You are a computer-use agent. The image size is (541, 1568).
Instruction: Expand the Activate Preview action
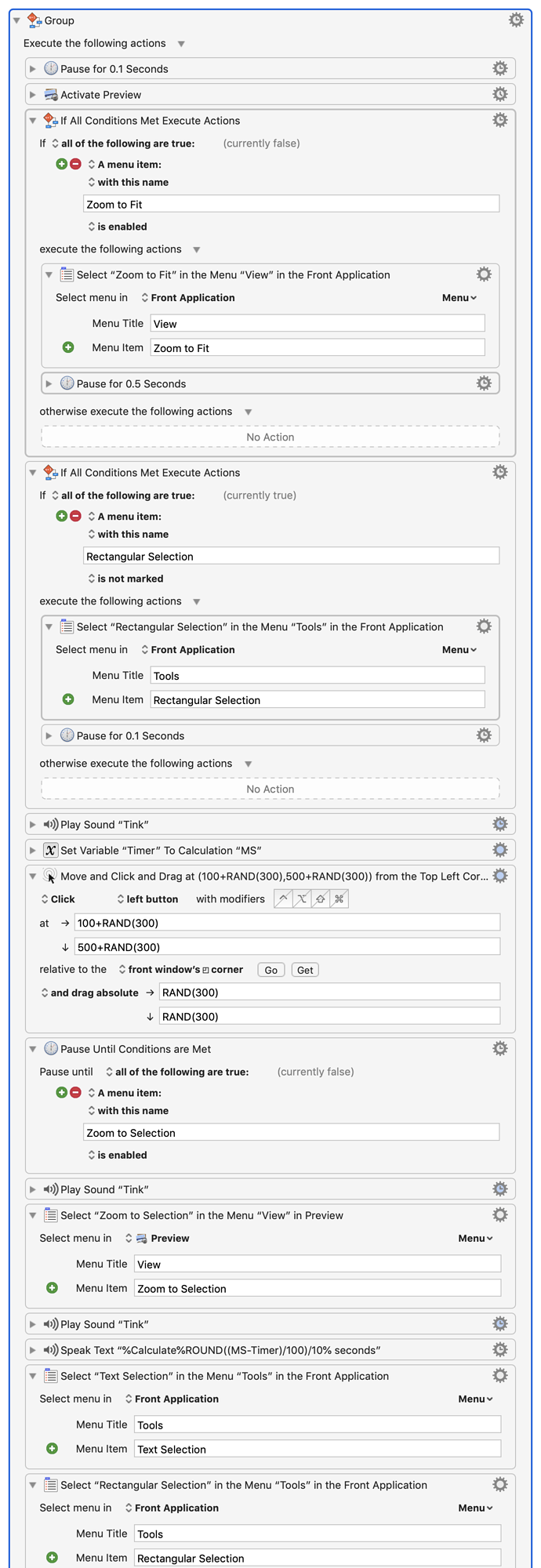click(x=33, y=95)
